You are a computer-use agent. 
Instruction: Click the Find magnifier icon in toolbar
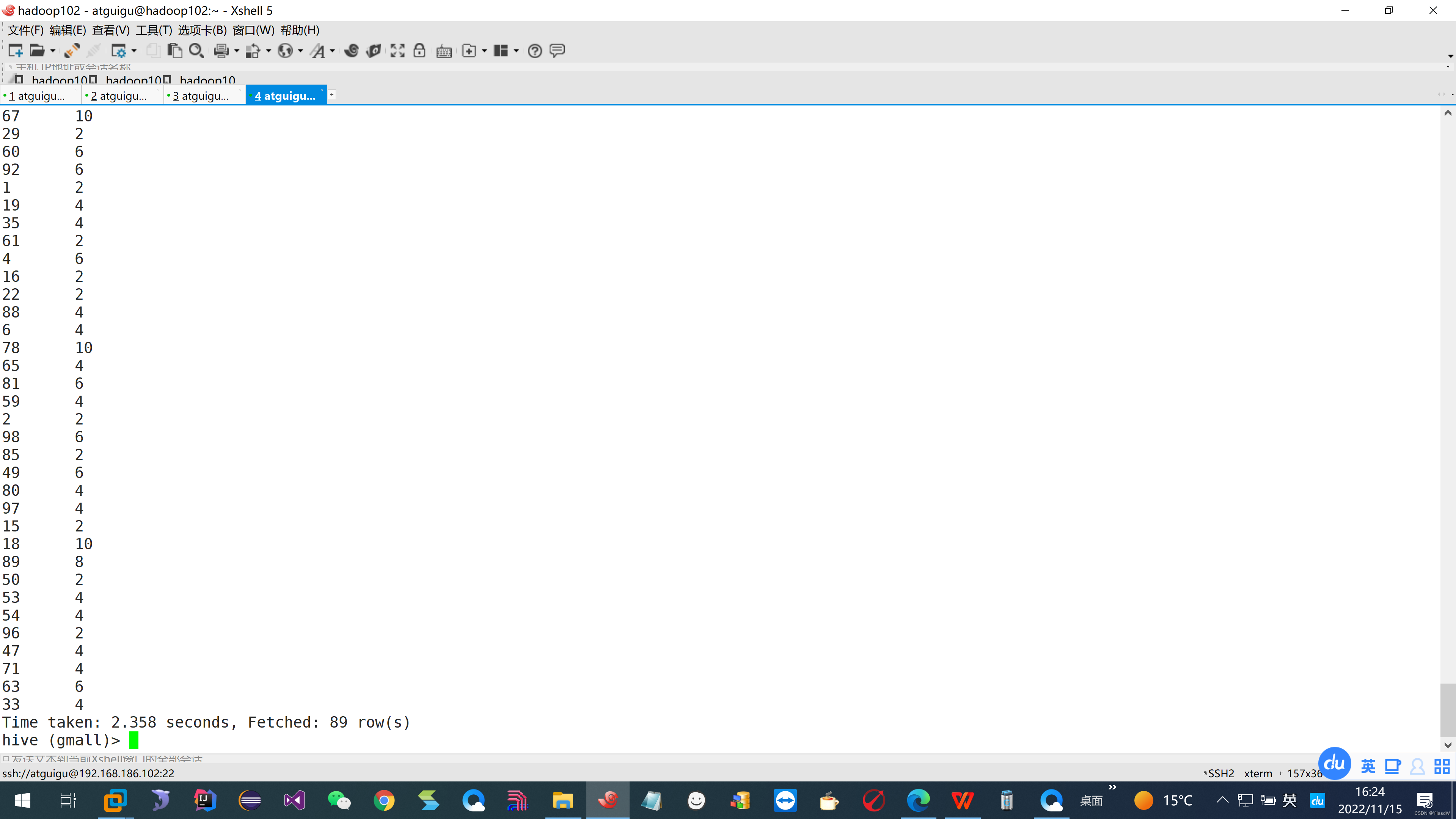(x=196, y=51)
